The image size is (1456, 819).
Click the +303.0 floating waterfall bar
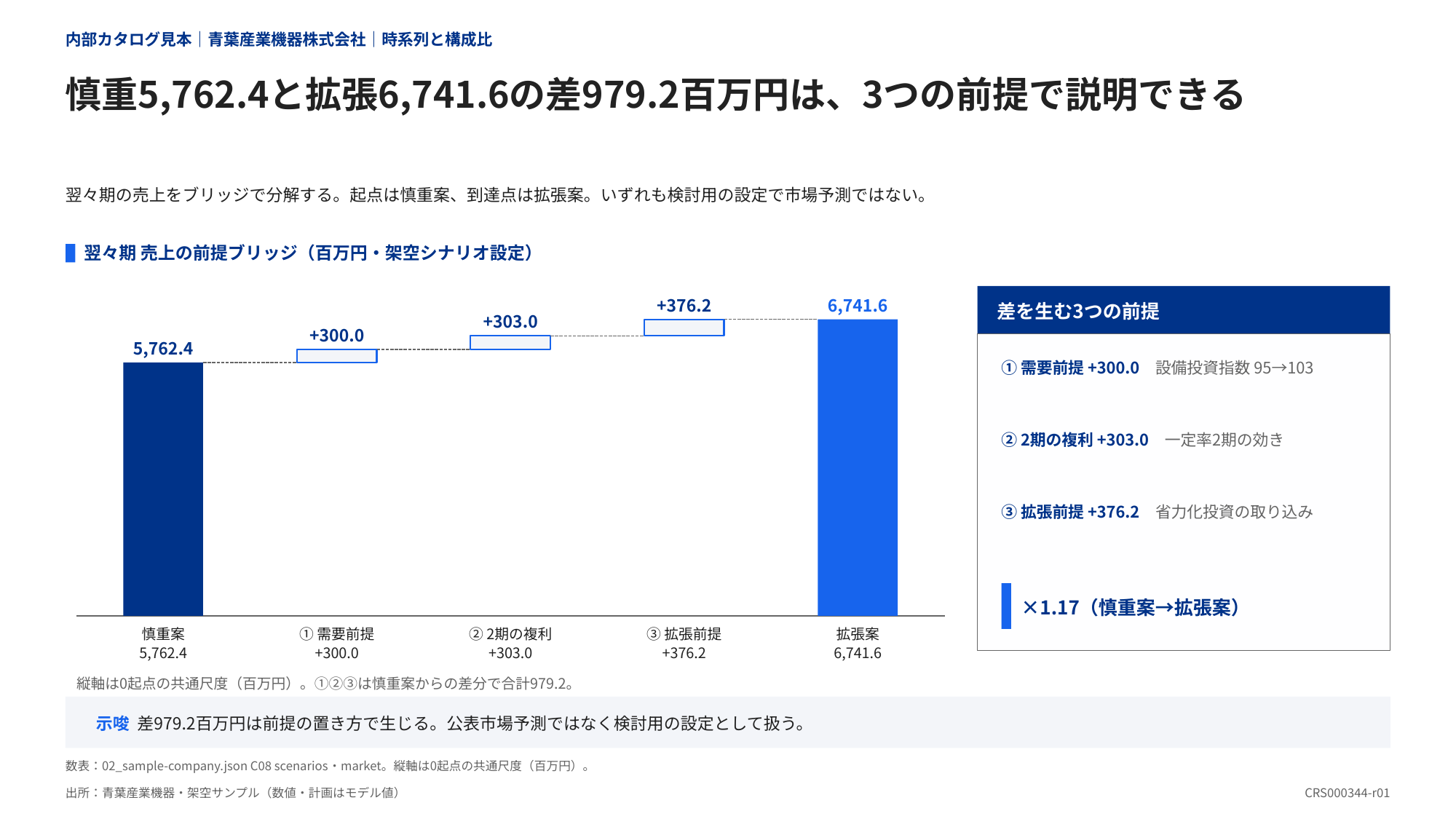click(510, 342)
